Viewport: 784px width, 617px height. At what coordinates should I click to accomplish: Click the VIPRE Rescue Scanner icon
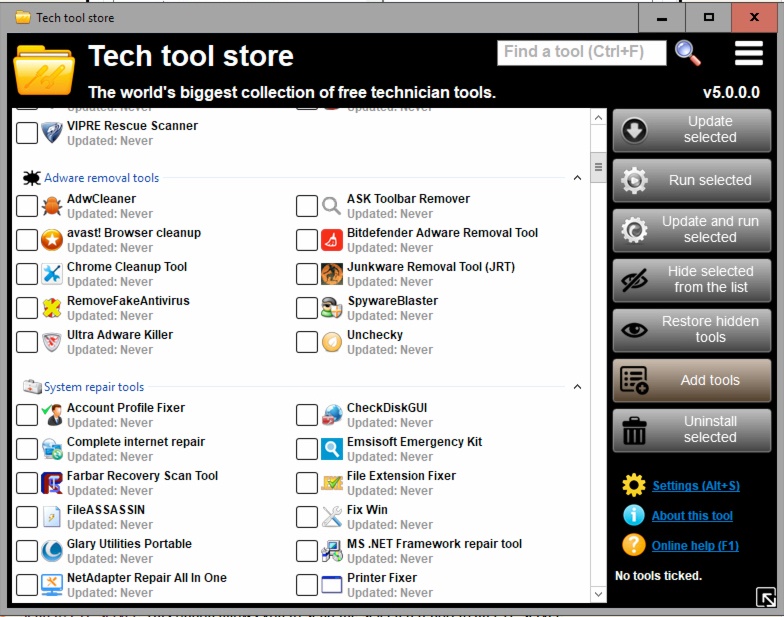pyautogui.click(x=52, y=133)
